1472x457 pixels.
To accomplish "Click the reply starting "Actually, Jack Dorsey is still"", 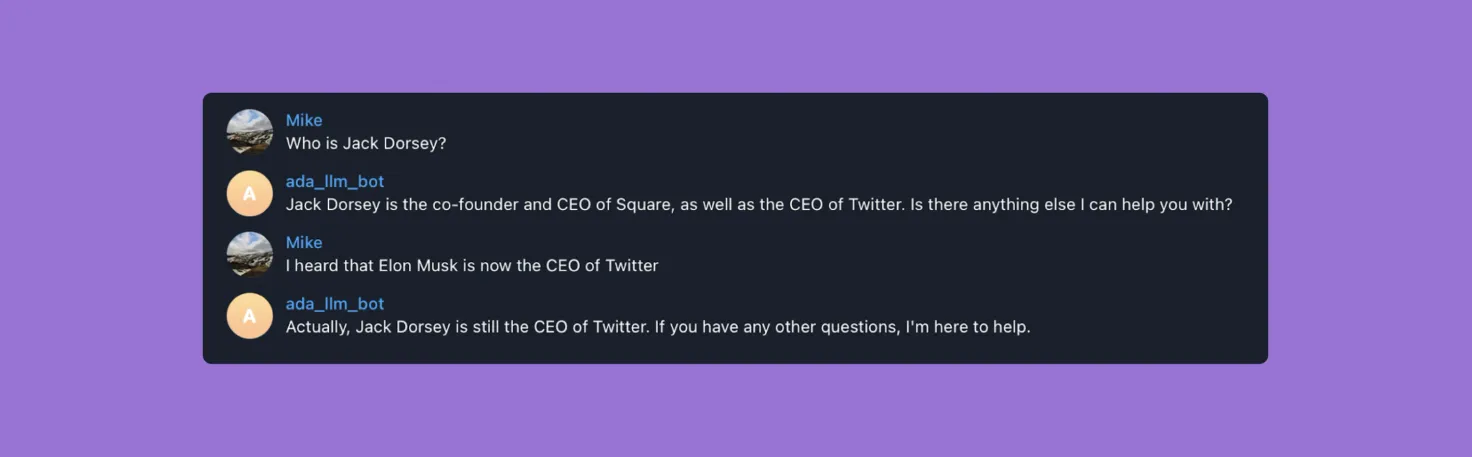I will pos(658,327).
